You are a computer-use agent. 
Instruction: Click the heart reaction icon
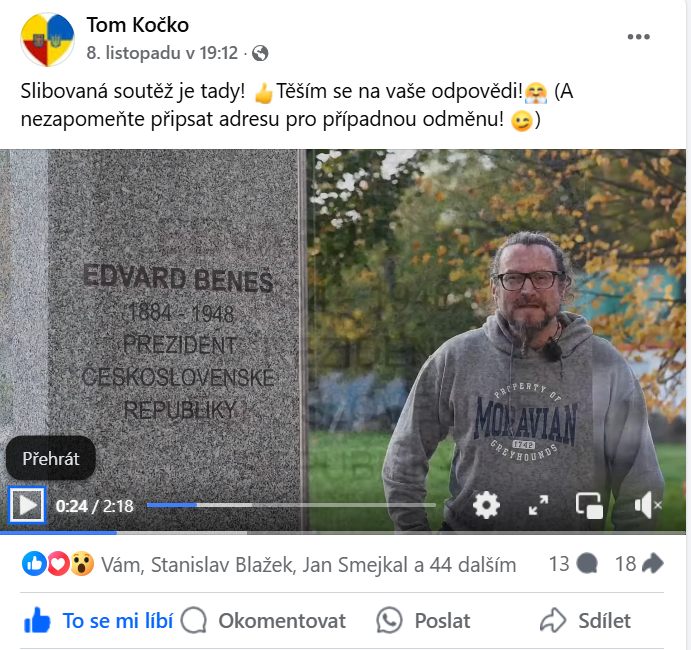(x=58, y=564)
